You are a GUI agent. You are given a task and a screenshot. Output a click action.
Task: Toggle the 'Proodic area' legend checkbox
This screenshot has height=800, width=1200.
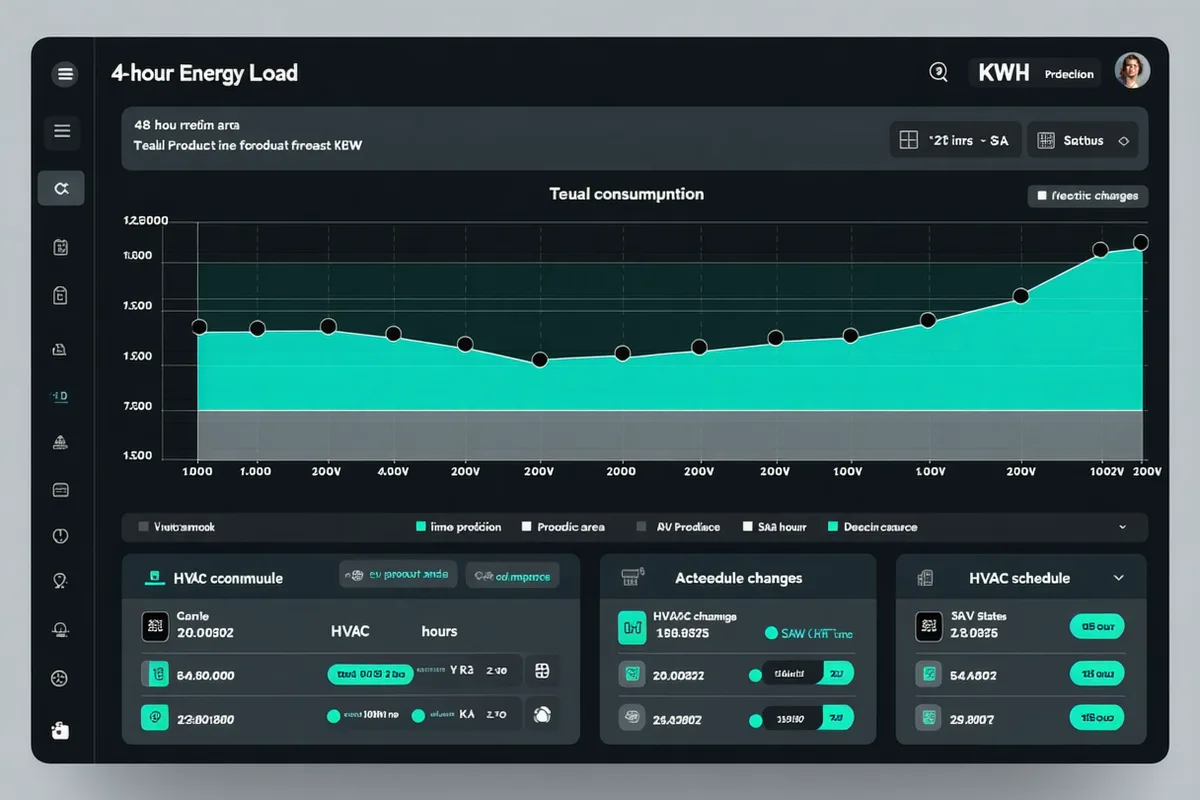point(526,526)
